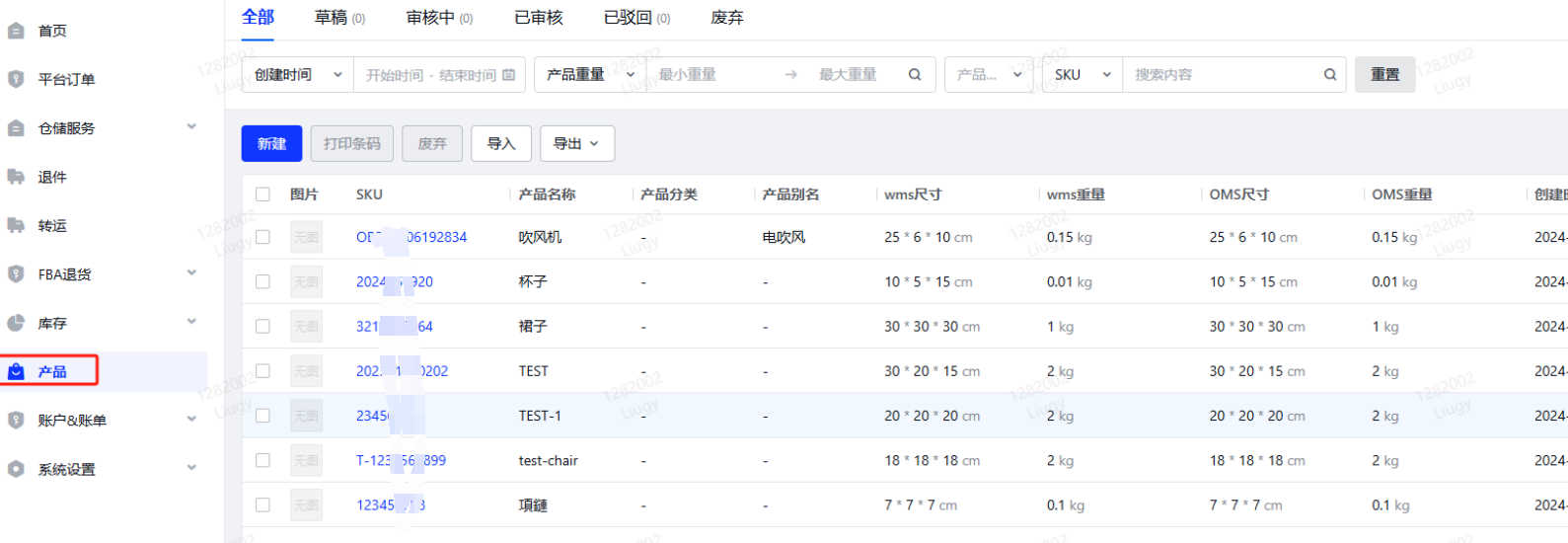Switch to the 草稿 tab

[338, 18]
